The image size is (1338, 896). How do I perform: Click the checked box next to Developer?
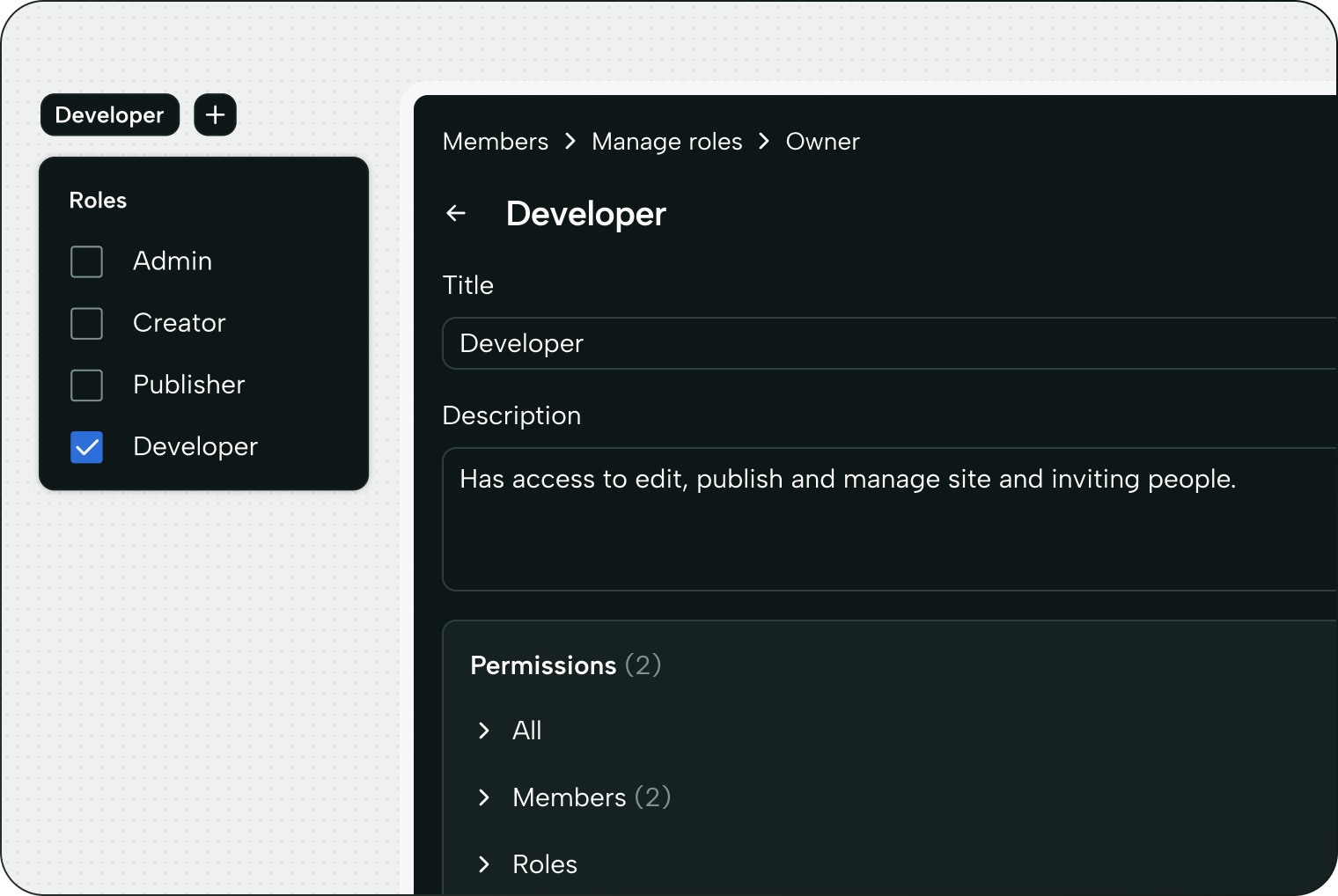[x=86, y=447]
